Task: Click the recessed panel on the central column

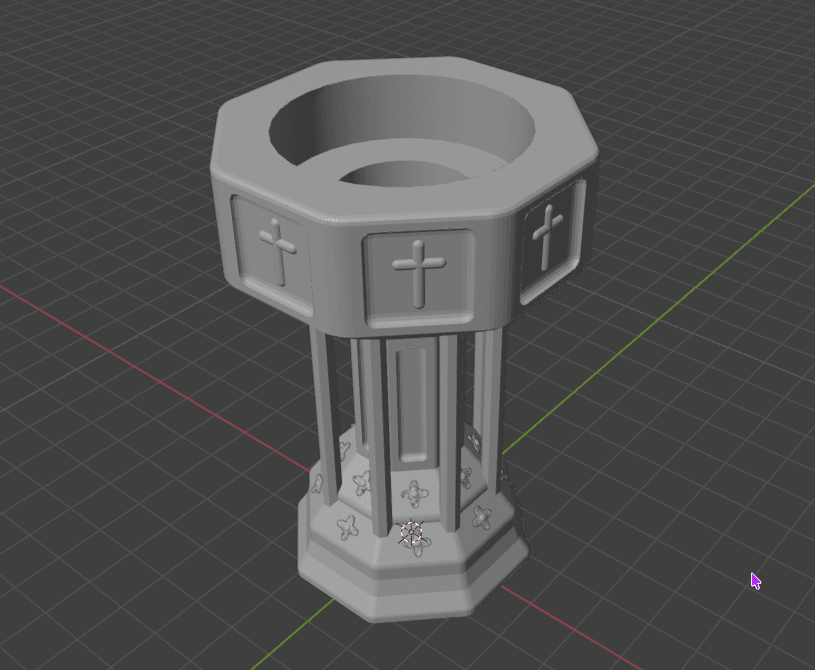Action: pyautogui.click(x=412, y=404)
